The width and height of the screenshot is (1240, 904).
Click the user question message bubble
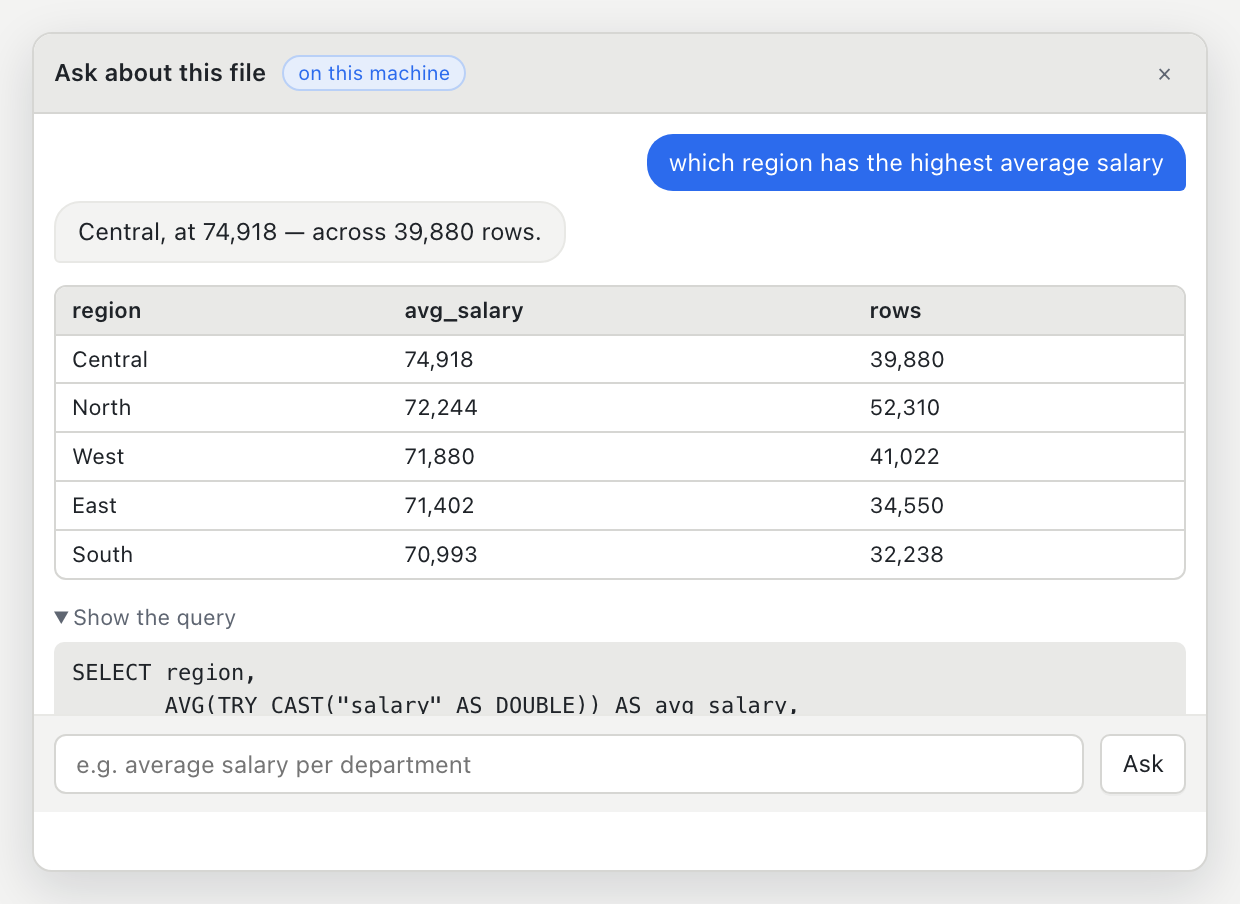916,163
